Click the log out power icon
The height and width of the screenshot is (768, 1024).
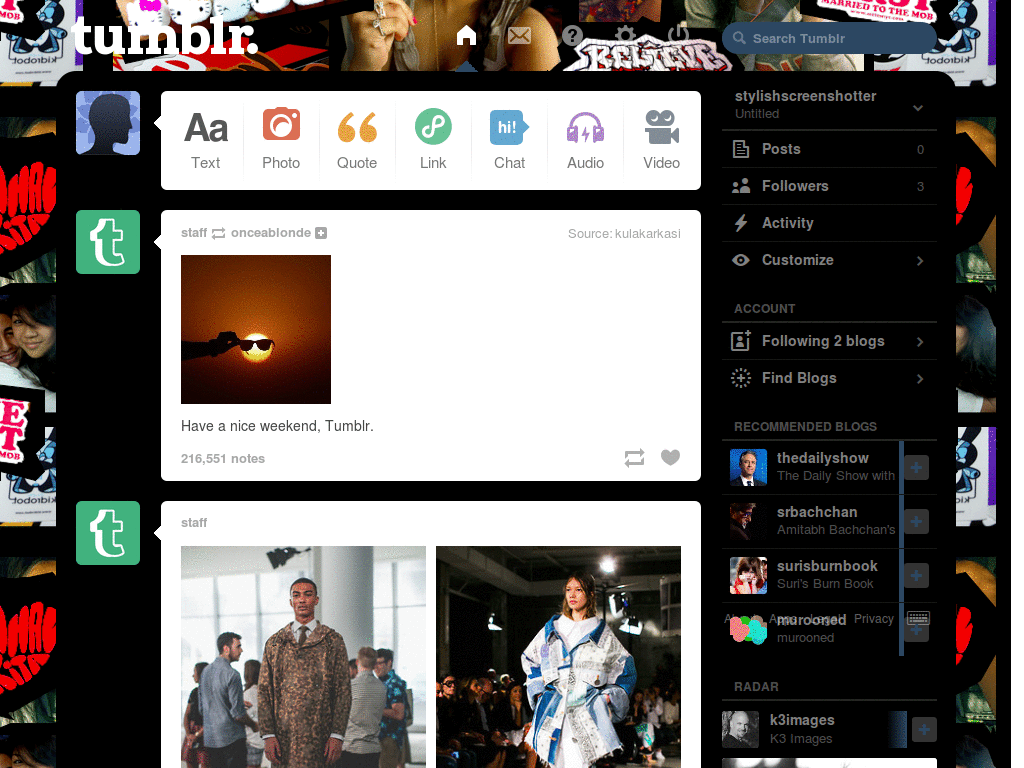tap(679, 35)
